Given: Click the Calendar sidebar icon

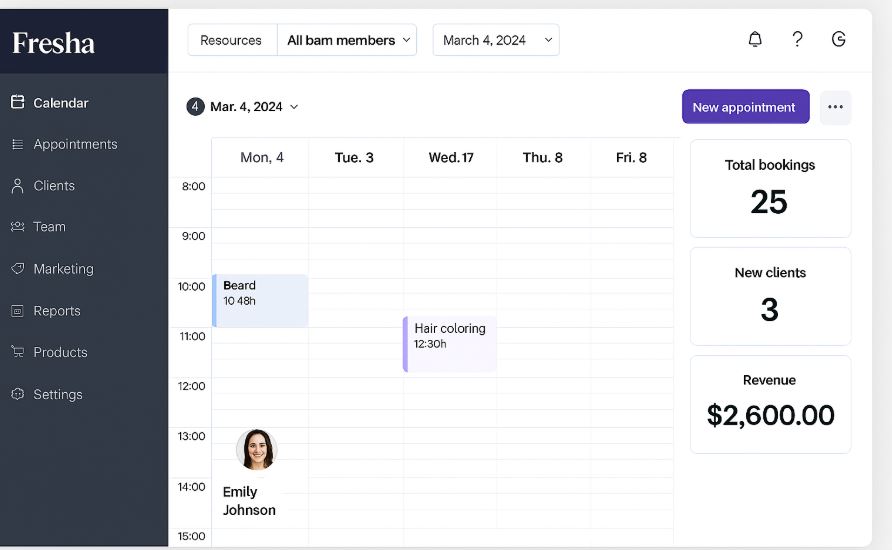Looking at the screenshot, I should [x=18, y=102].
